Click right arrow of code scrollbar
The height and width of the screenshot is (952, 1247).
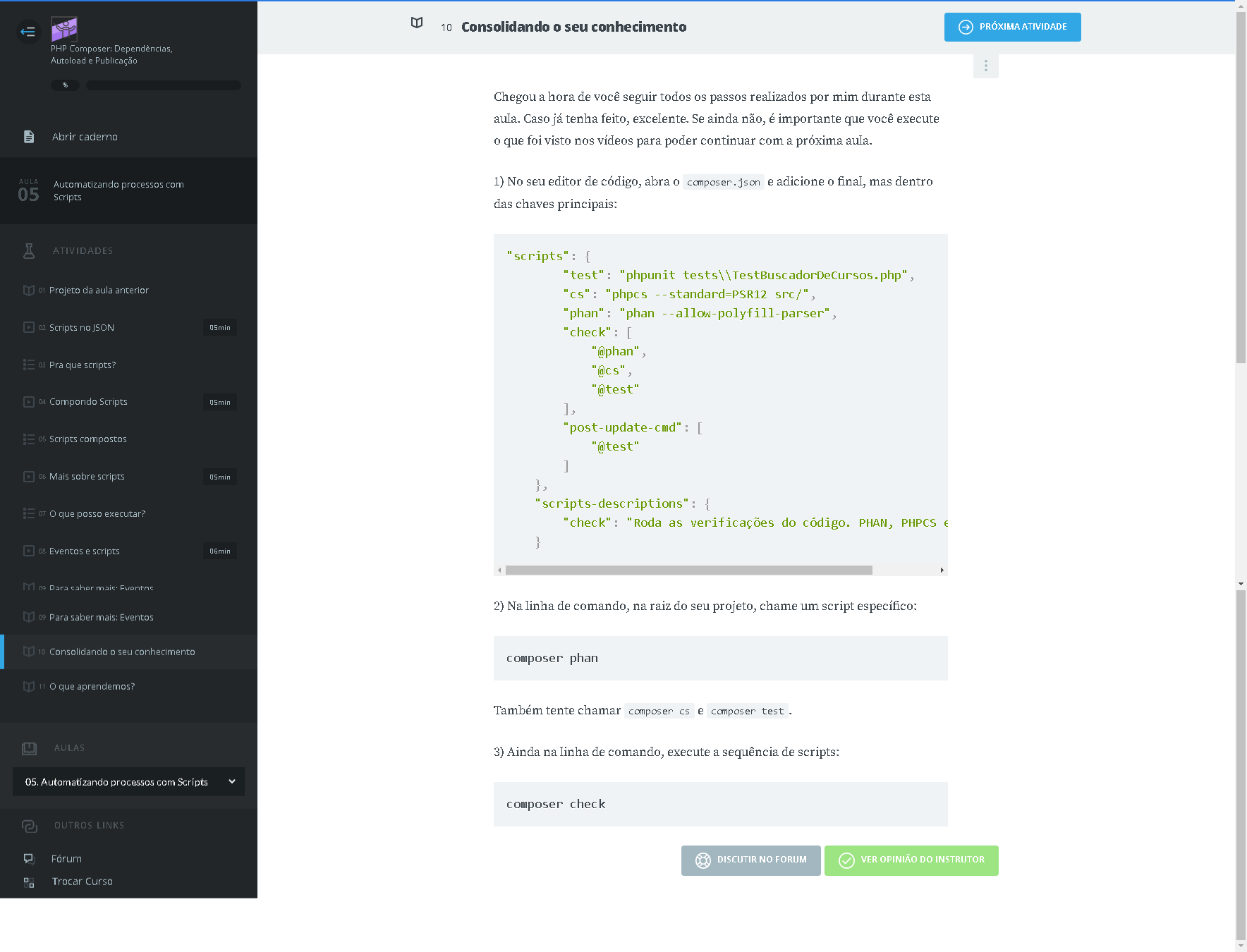click(942, 570)
